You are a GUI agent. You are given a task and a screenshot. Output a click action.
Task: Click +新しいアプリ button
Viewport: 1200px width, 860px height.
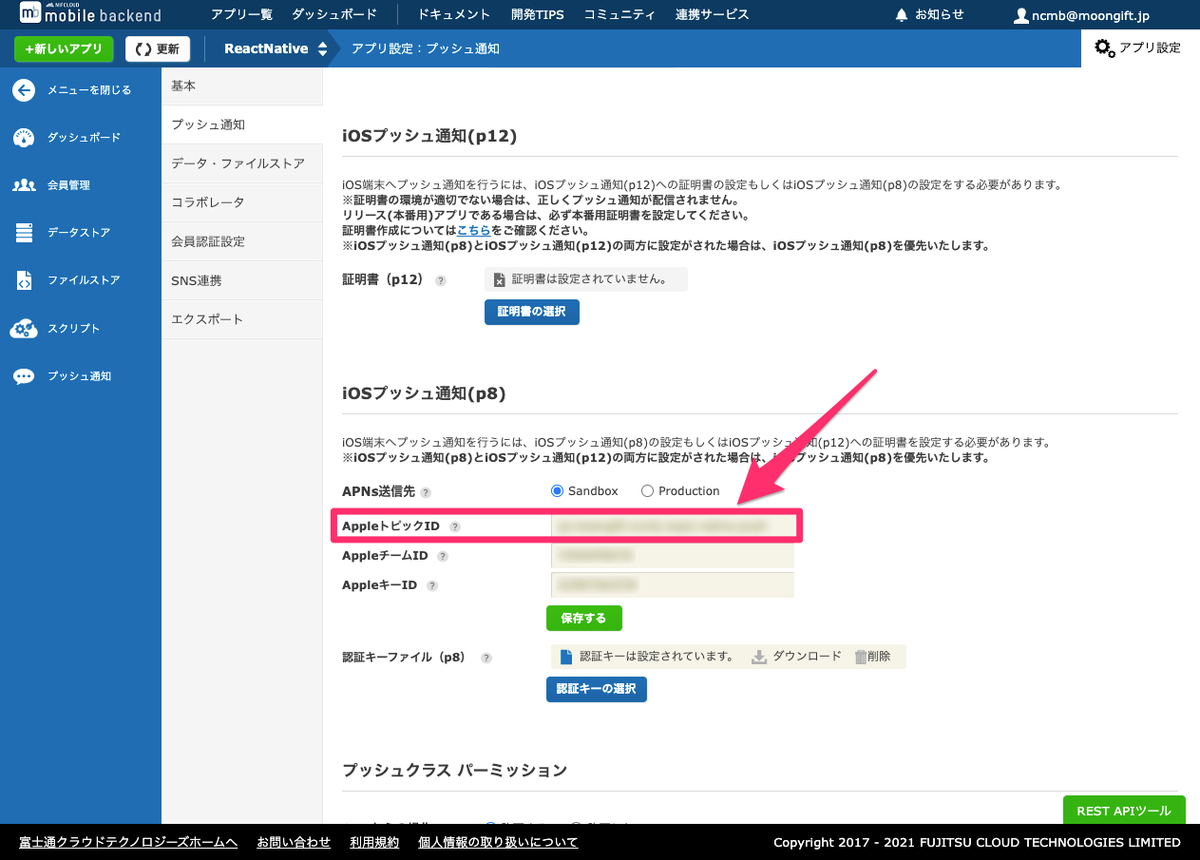pos(64,49)
